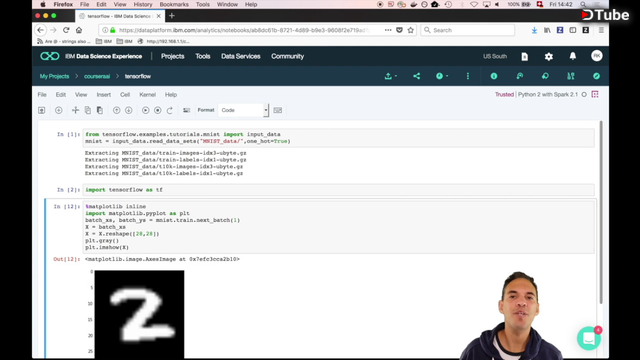Open the notebook View menu
This screenshot has width=640, height=360.
81,95
